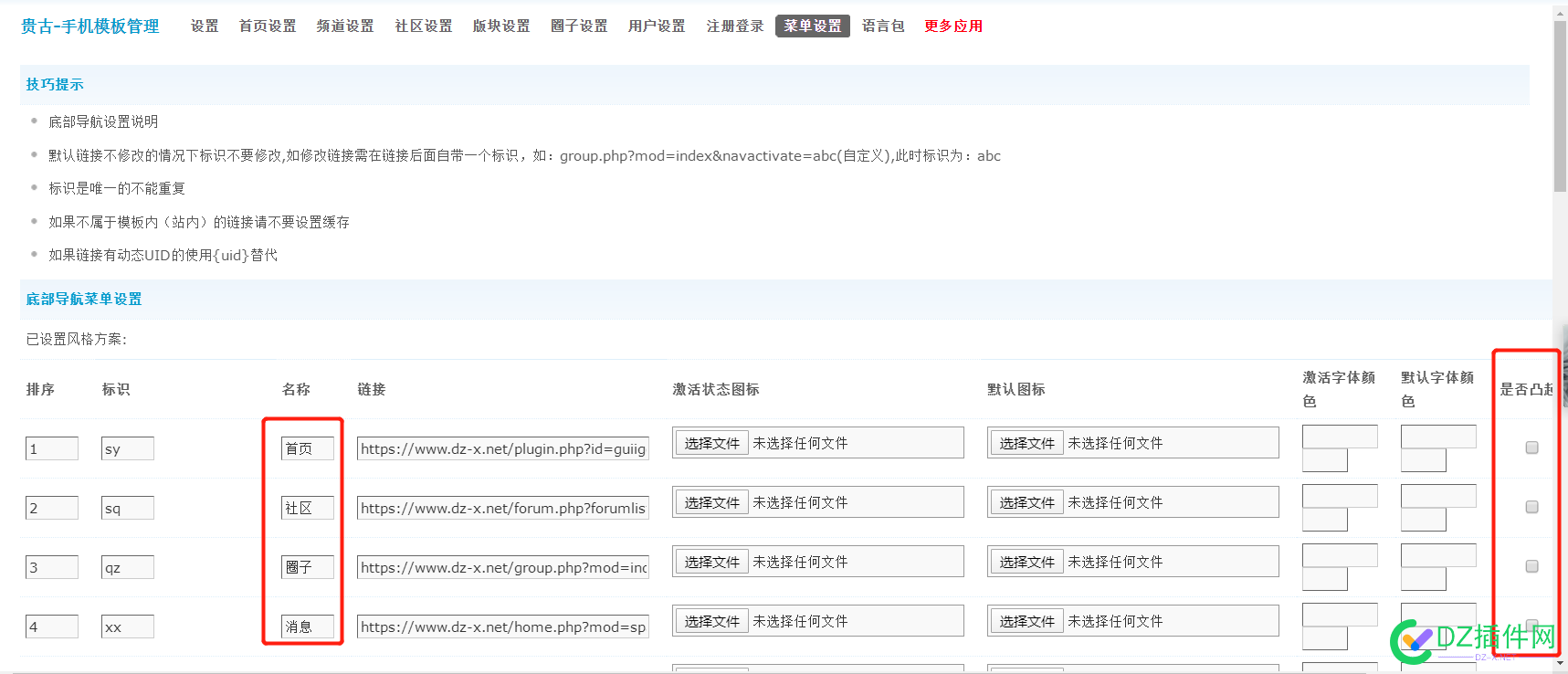Click the link field with the home.php URL
Image resolution: width=1568 pixels, height=674 pixels.
503,627
